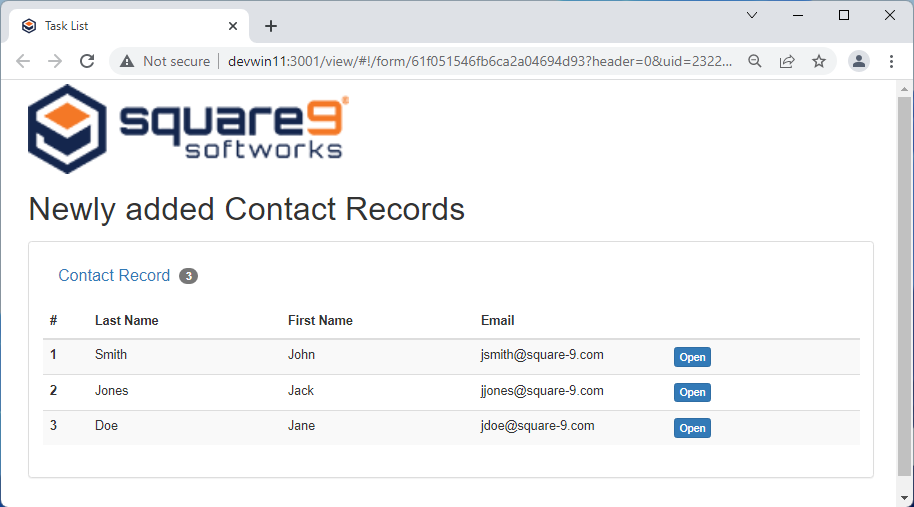Click the address bar URL field
Viewport: 914px width, 507px height.
pyautogui.click(x=480, y=61)
